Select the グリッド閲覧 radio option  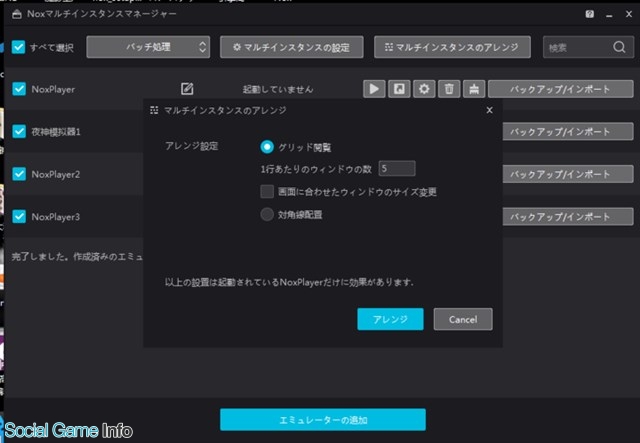click(267, 147)
